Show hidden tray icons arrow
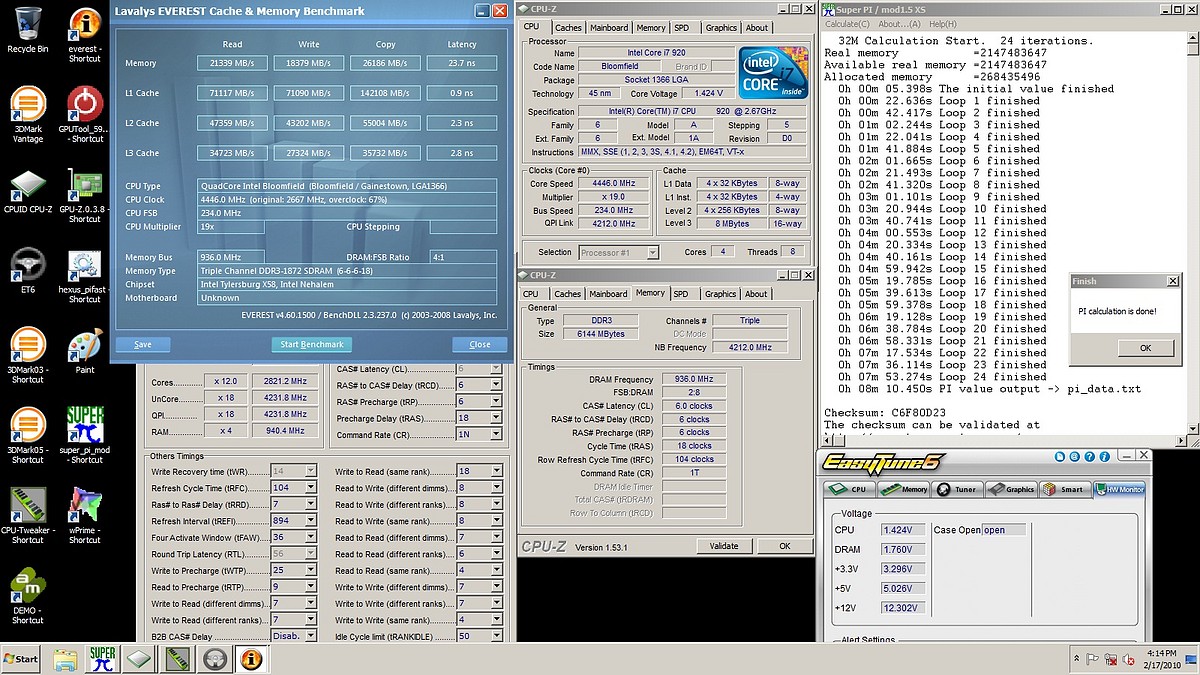The image size is (1200, 675). tap(1077, 659)
